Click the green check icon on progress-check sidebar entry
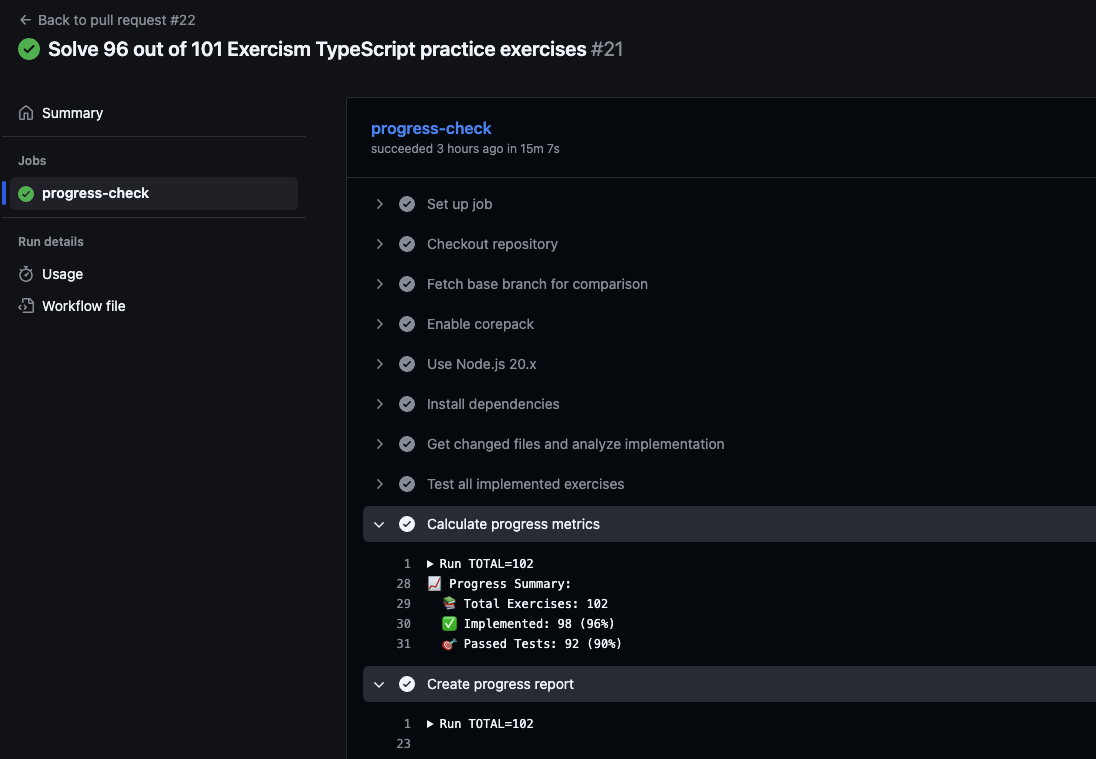The height and width of the screenshot is (759, 1096). click(x=26, y=193)
